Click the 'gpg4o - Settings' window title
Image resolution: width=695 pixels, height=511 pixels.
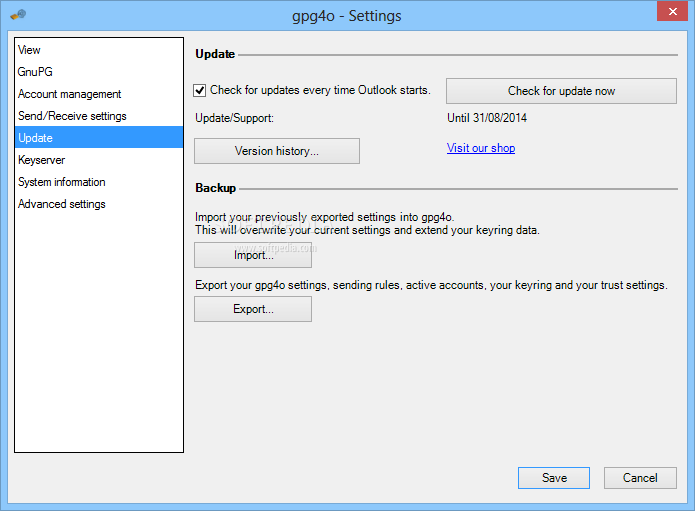click(347, 16)
